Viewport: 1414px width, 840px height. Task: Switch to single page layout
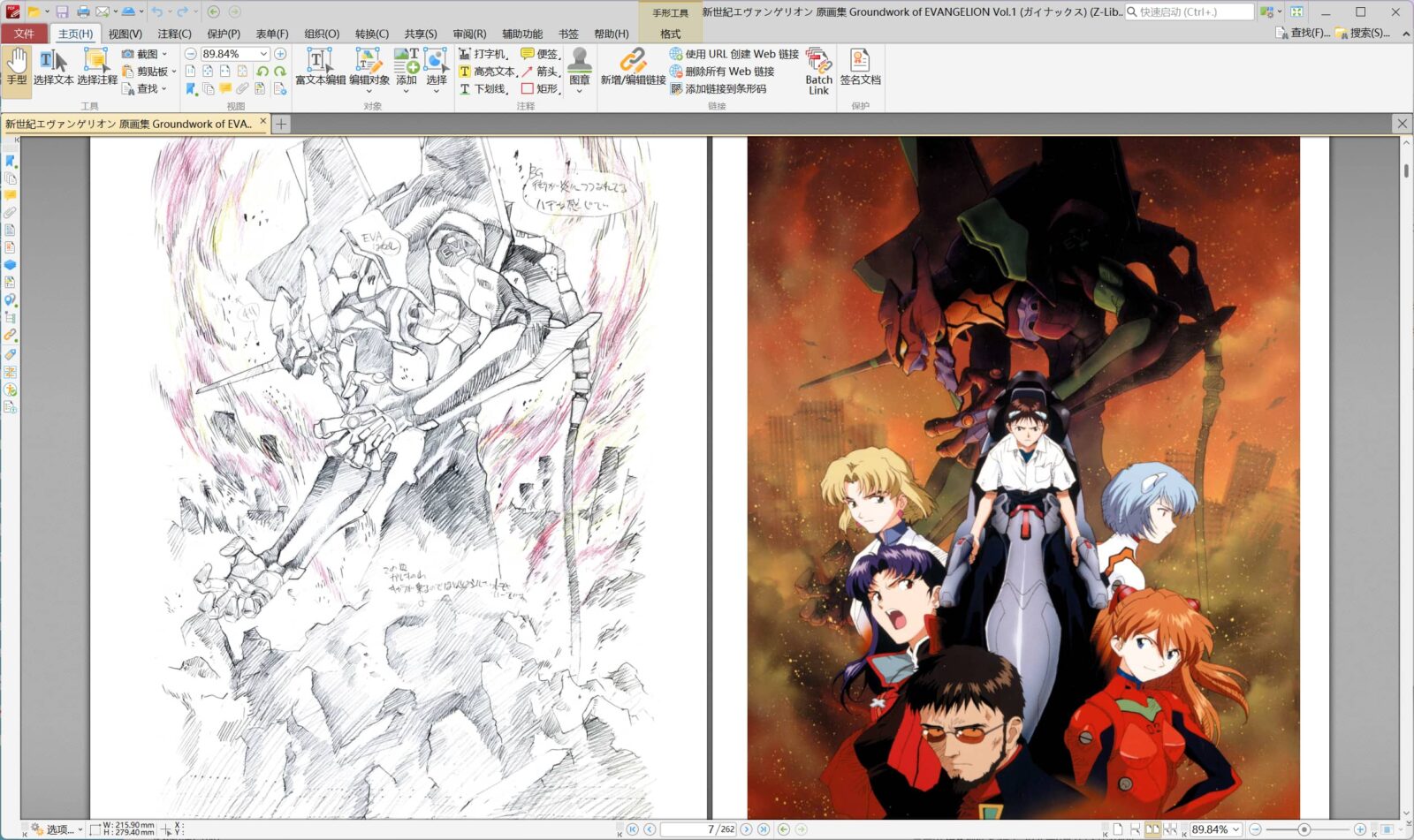[1118, 829]
